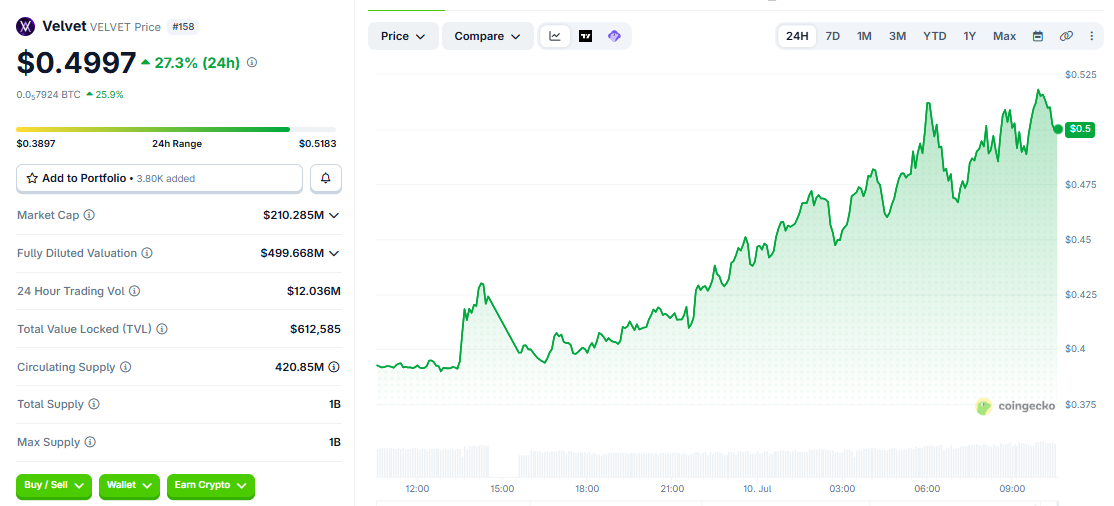Click the $0.4997 price text
Image resolution: width=1114 pixels, height=506 pixels.
click(76, 63)
